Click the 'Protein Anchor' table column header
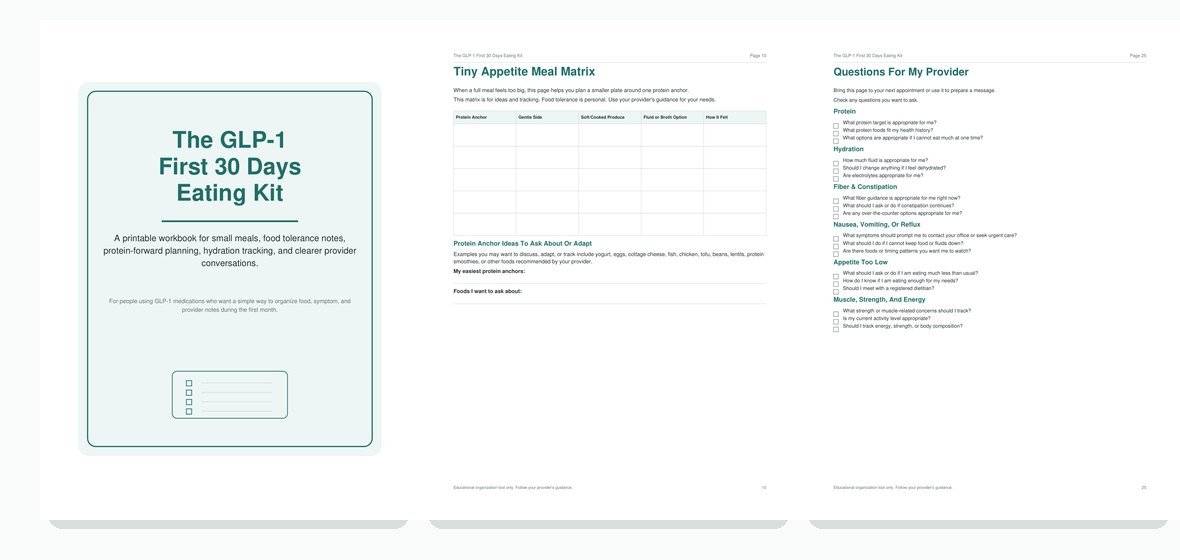Image resolution: width=1180 pixels, height=560 pixels. 485,117
